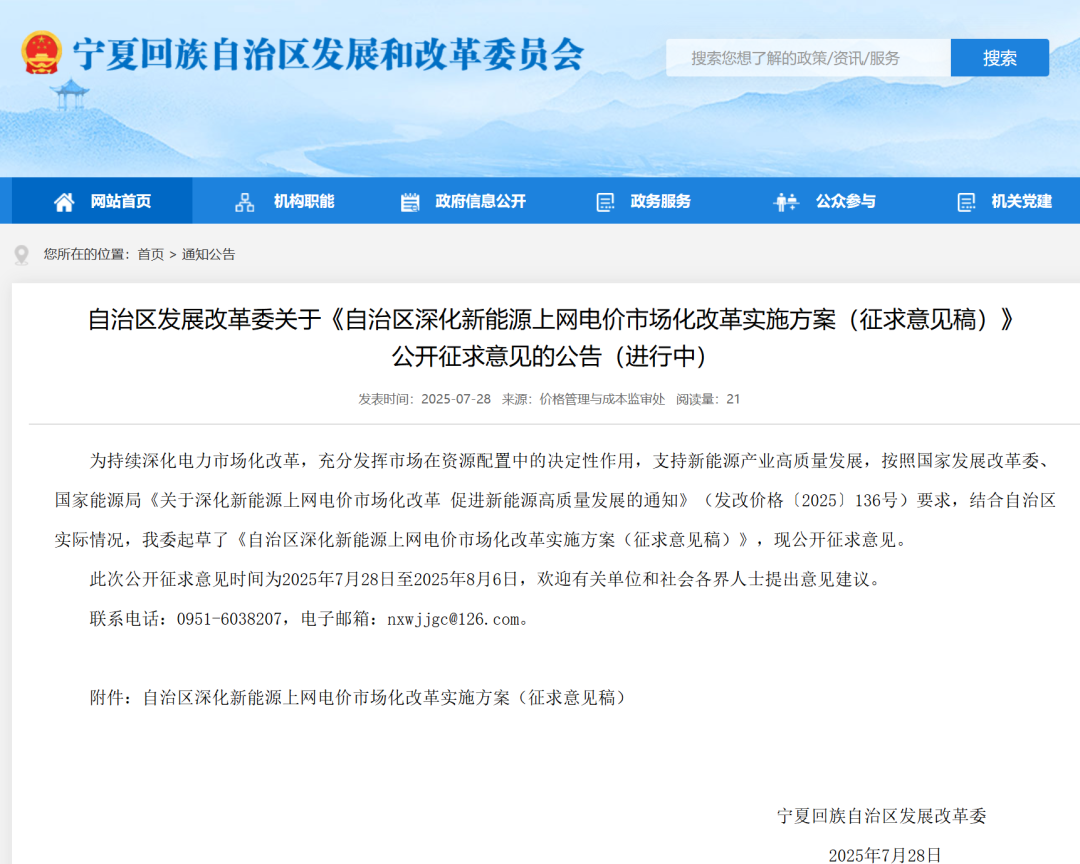
Task: Click the people icon beside 公众参与
Action: pyautogui.click(x=786, y=202)
